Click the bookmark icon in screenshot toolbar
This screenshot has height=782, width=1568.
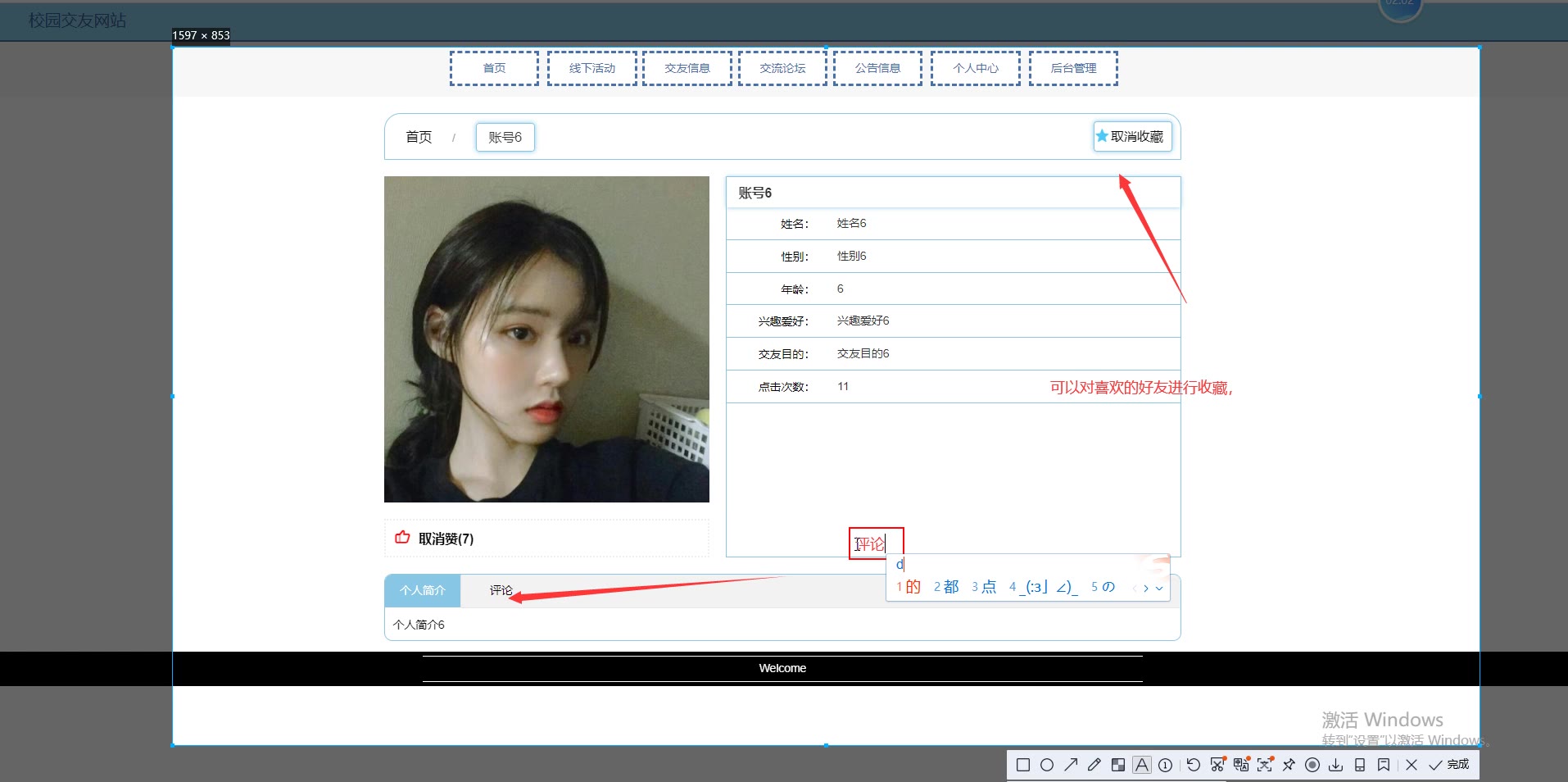[x=1384, y=765]
